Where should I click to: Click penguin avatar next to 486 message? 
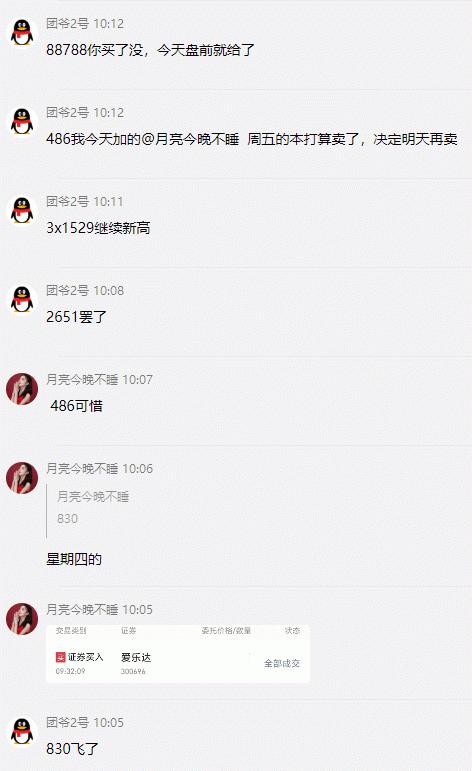(x=22, y=122)
